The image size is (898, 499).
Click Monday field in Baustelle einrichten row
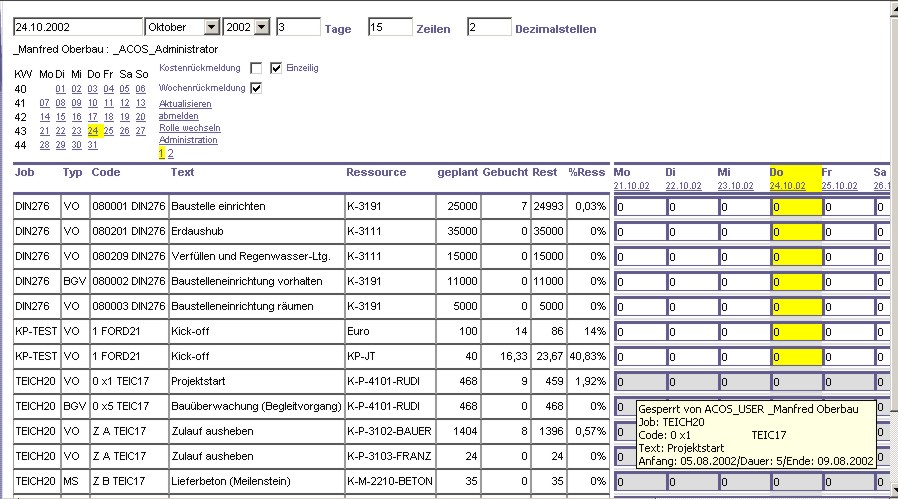pyautogui.click(x=640, y=207)
